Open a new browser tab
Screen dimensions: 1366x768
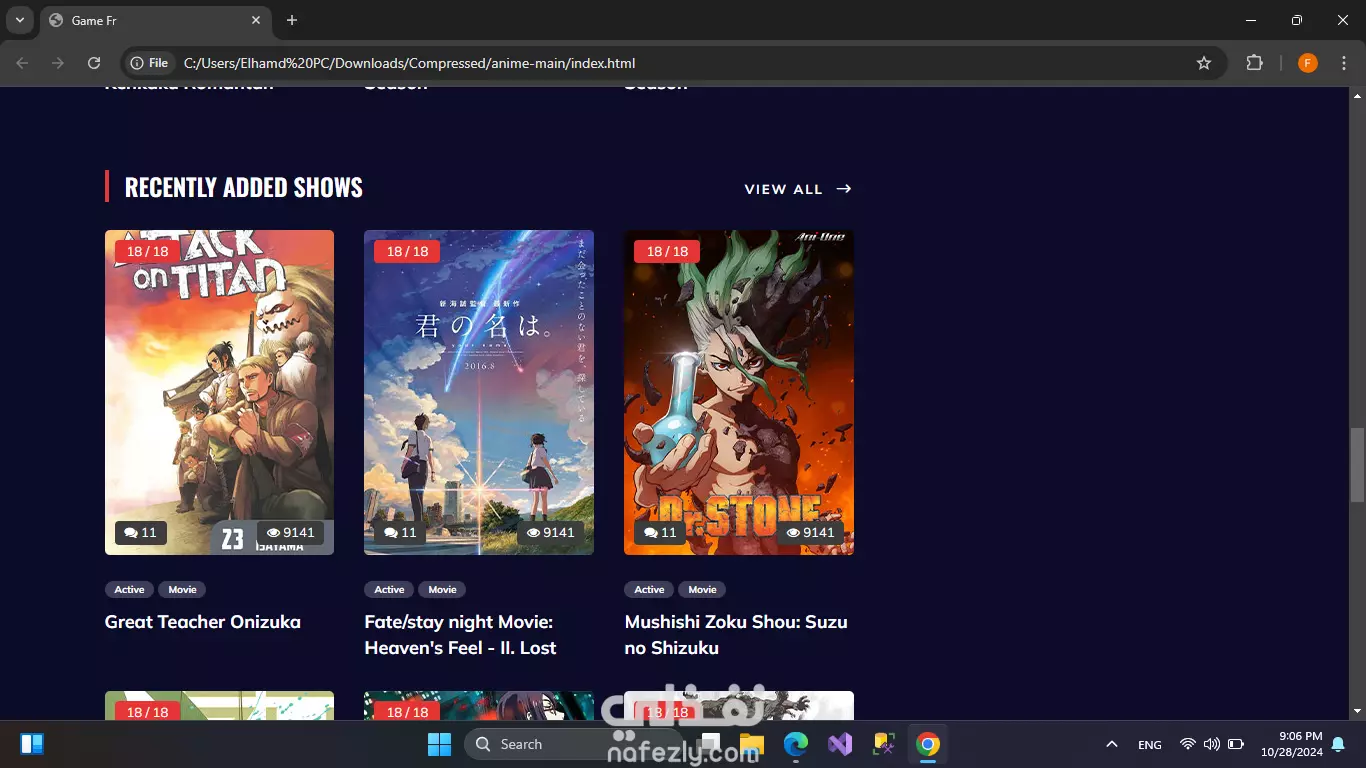(x=292, y=20)
